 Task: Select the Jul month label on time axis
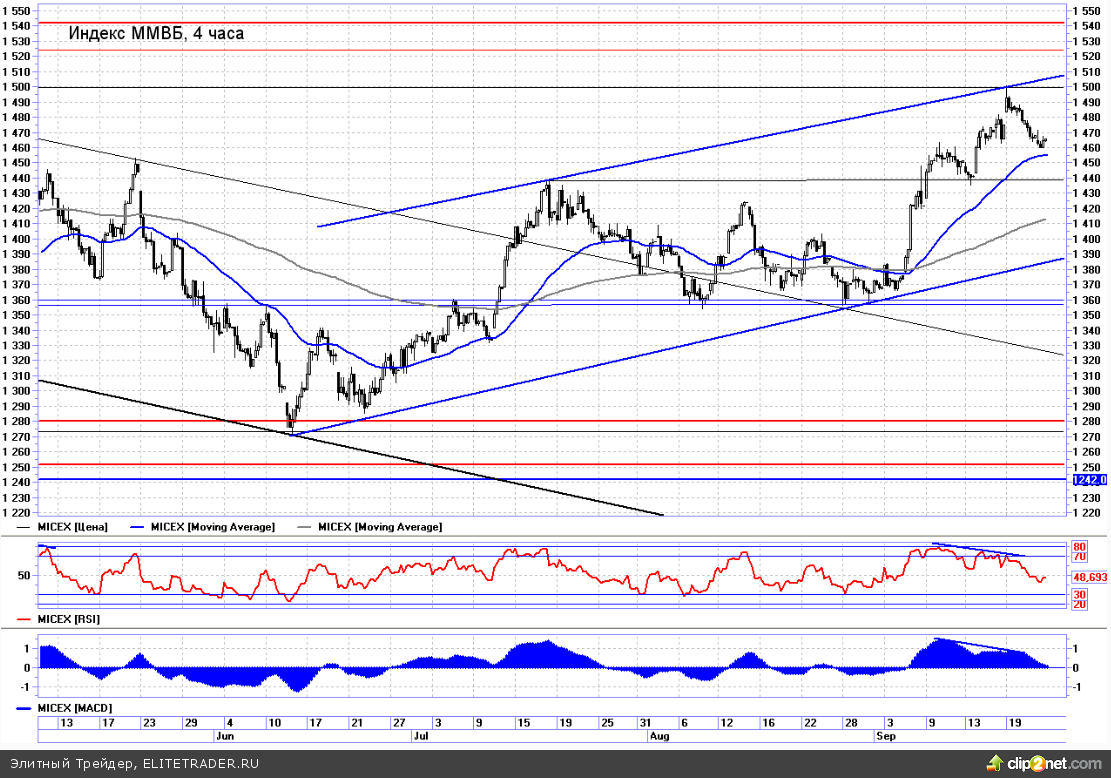(422, 735)
